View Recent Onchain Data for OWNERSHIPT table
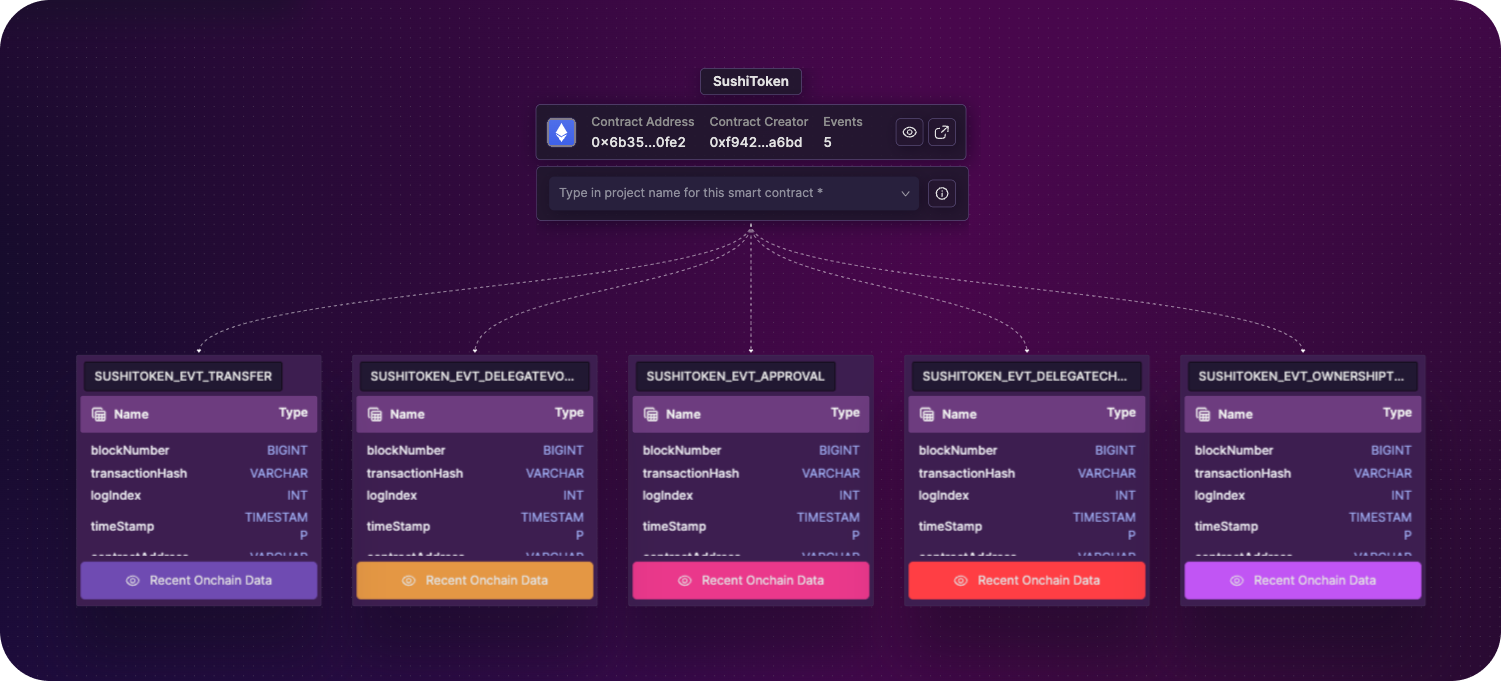Viewport: 1501px width, 681px height. [x=1303, y=580]
